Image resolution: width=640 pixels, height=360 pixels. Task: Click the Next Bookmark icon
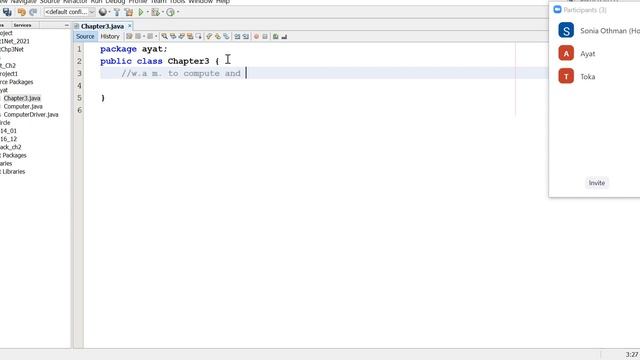(x=218, y=36)
